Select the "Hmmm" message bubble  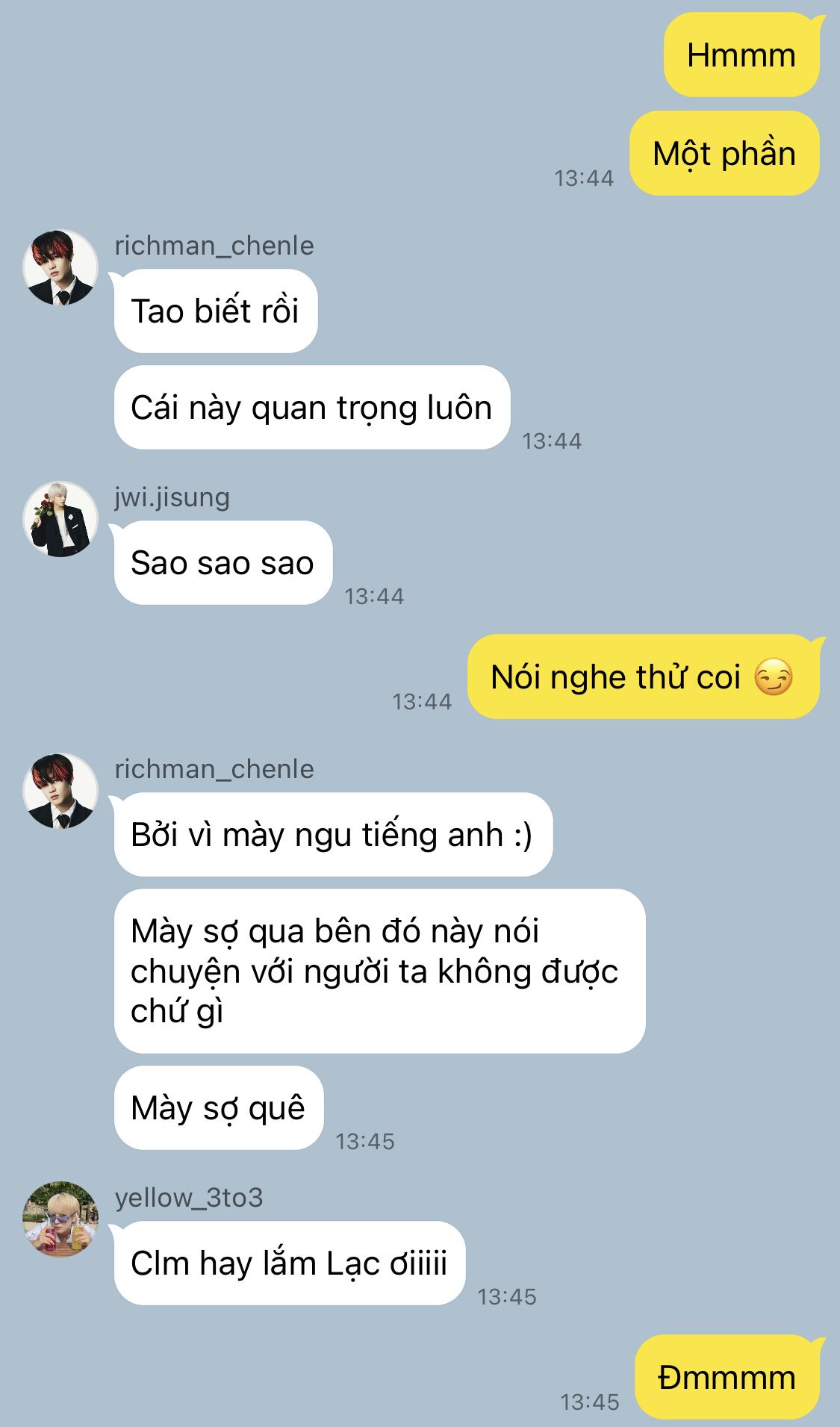coord(741,55)
